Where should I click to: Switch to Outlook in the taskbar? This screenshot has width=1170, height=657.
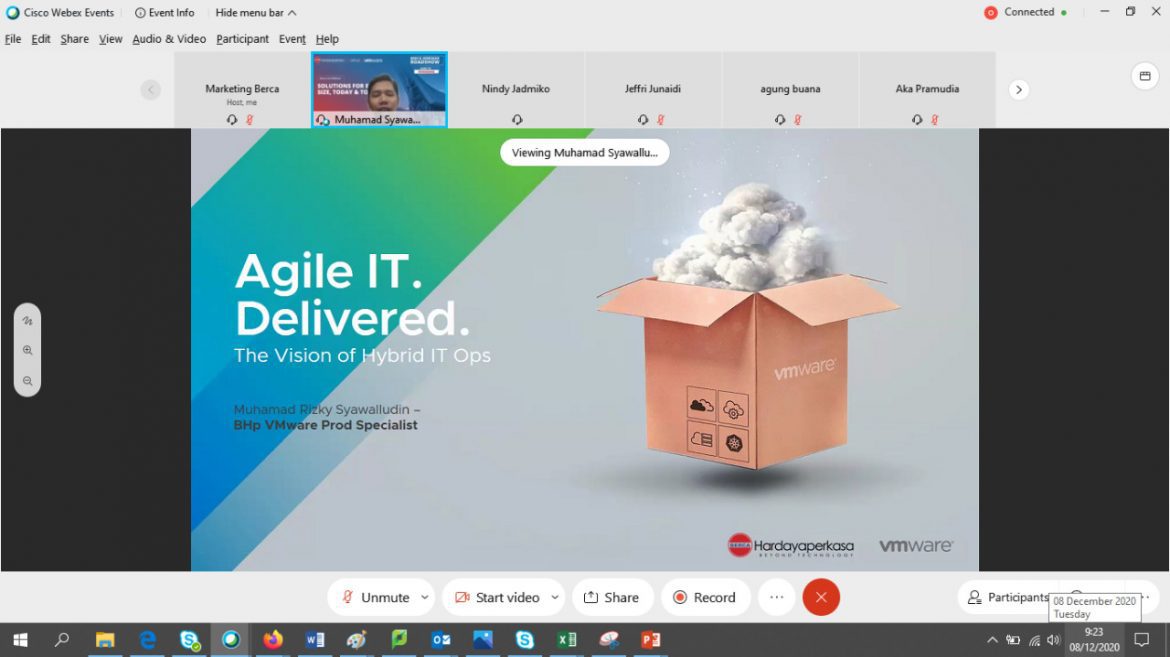pos(441,640)
